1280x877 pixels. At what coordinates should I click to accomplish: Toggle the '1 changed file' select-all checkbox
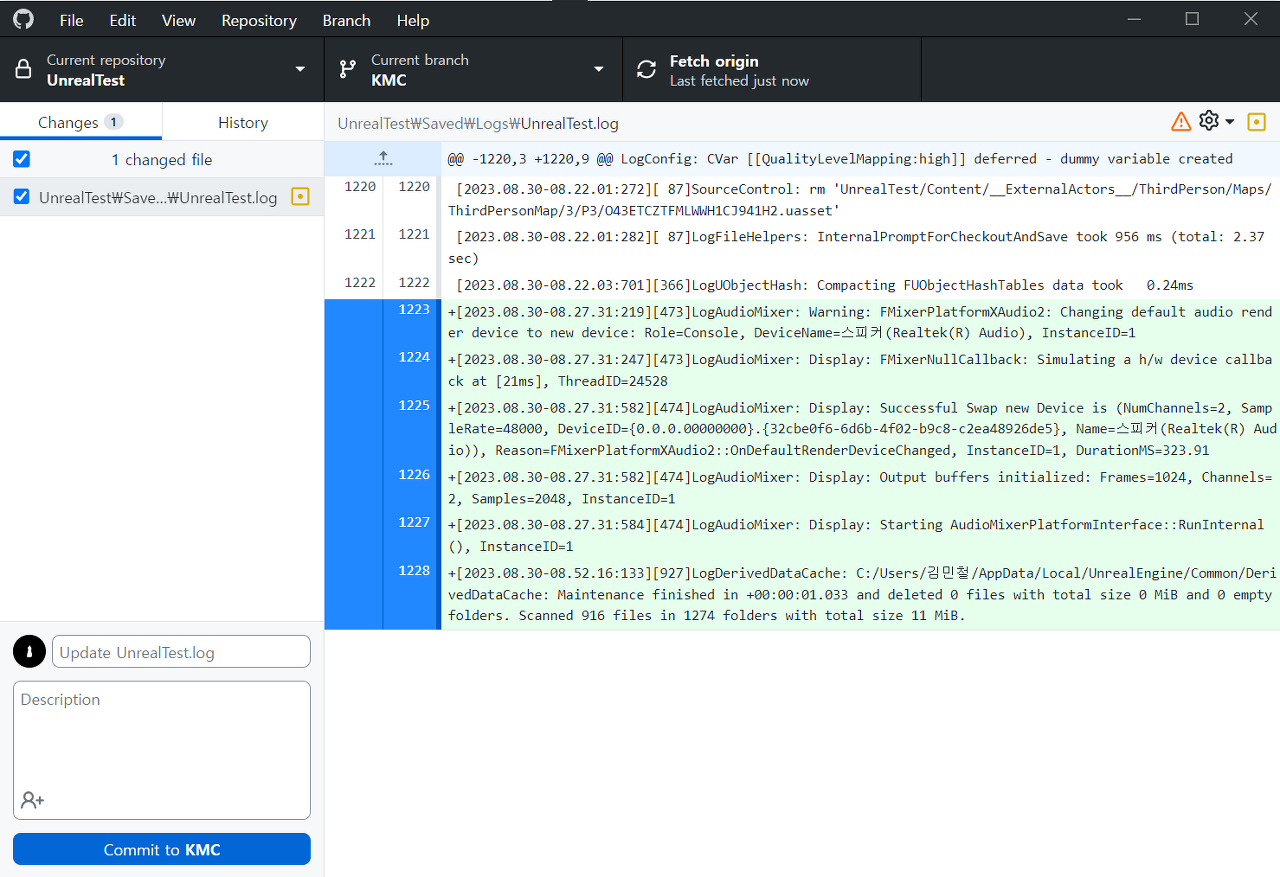pyautogui.click(x=22, y=159)
